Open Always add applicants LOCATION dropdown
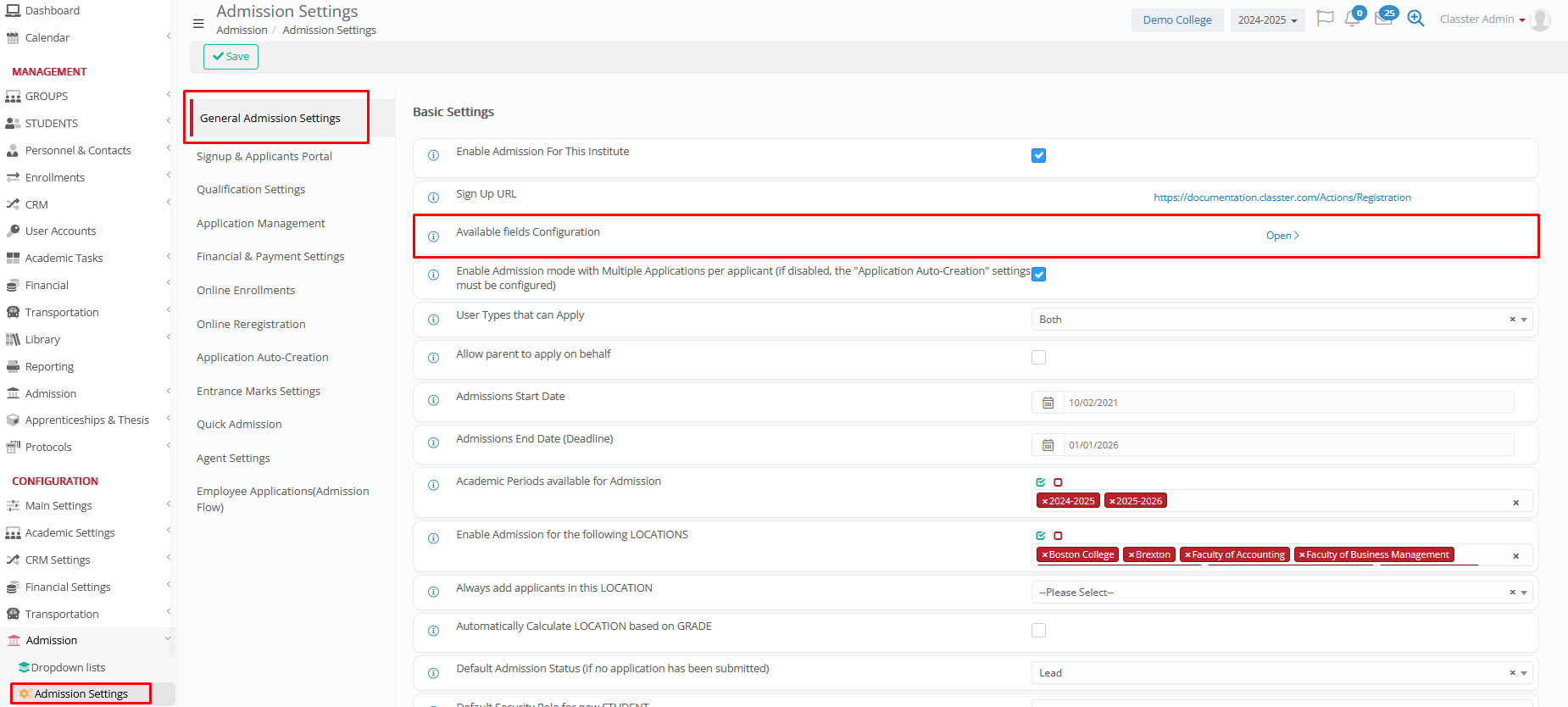Image resolution: width=1568 pixels, height=707 pixels. (1271, 593)
